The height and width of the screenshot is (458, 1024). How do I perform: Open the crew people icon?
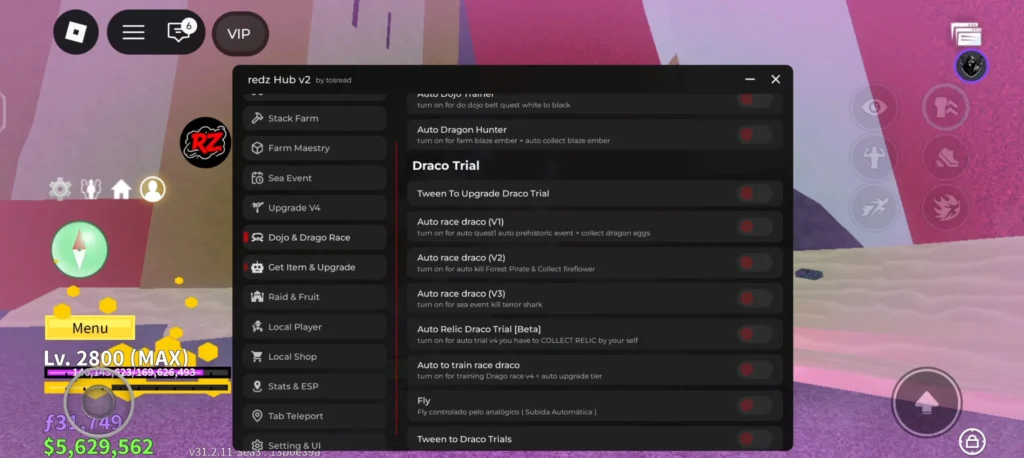90,189
